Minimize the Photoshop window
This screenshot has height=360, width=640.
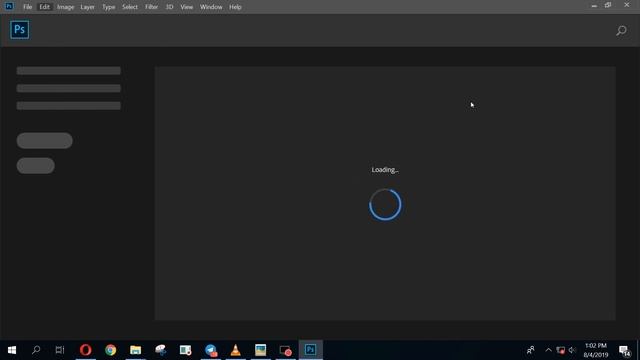tap(594, 6)
